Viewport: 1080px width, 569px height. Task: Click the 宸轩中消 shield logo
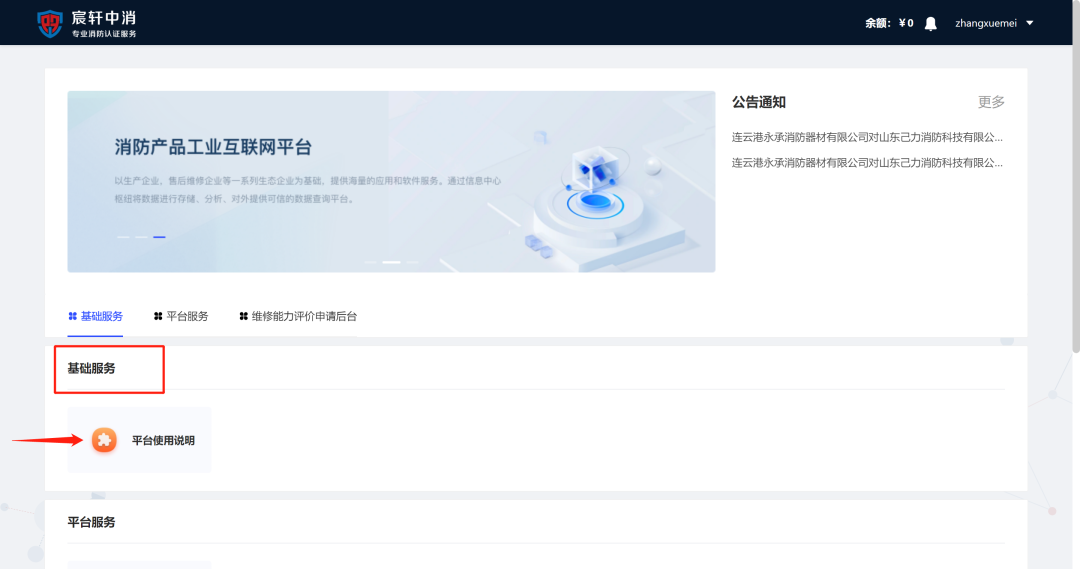click(x=50, y=23)
